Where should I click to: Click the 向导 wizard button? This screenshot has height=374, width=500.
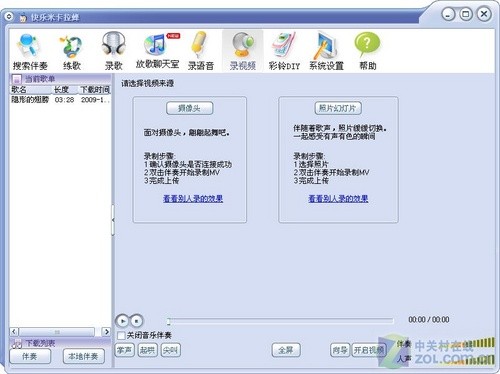click(340, 350)
